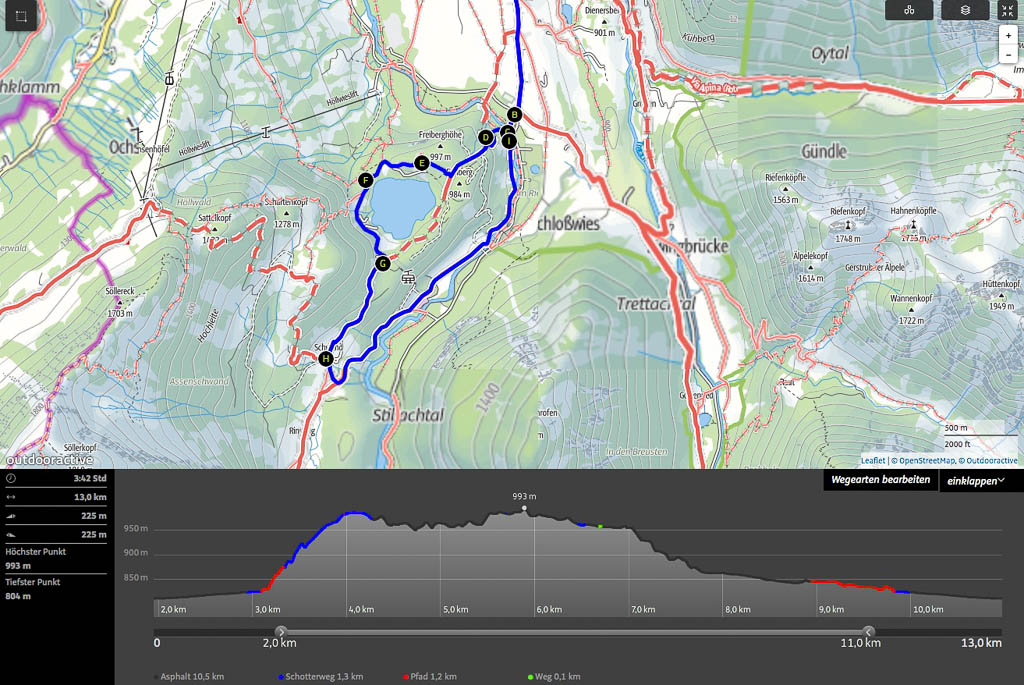Screen dimensions: 1024x685
Task: Zoom out the map with minus
Action: tap(1008, 54)
